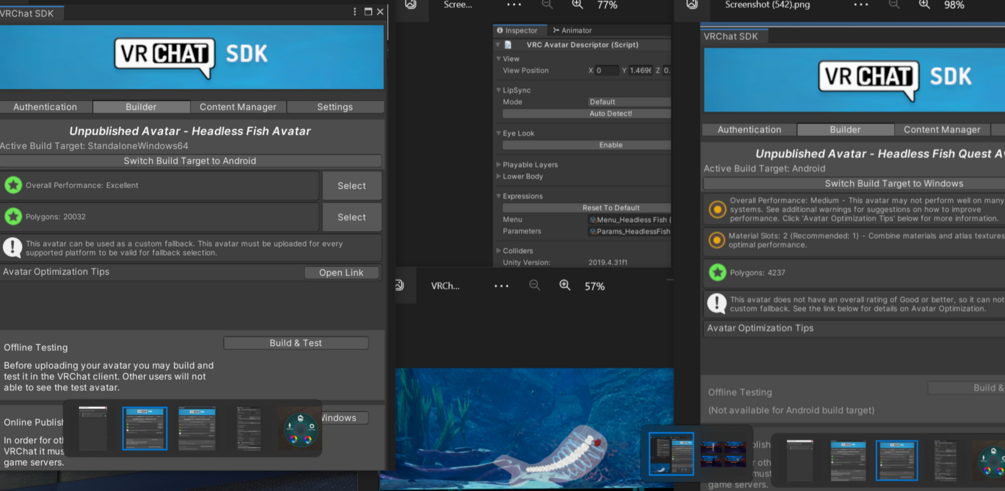Click green star beside Polygons: 20032
This screenshot has width=1005, height=491.
pyautogui.click(x=13, y=217)
